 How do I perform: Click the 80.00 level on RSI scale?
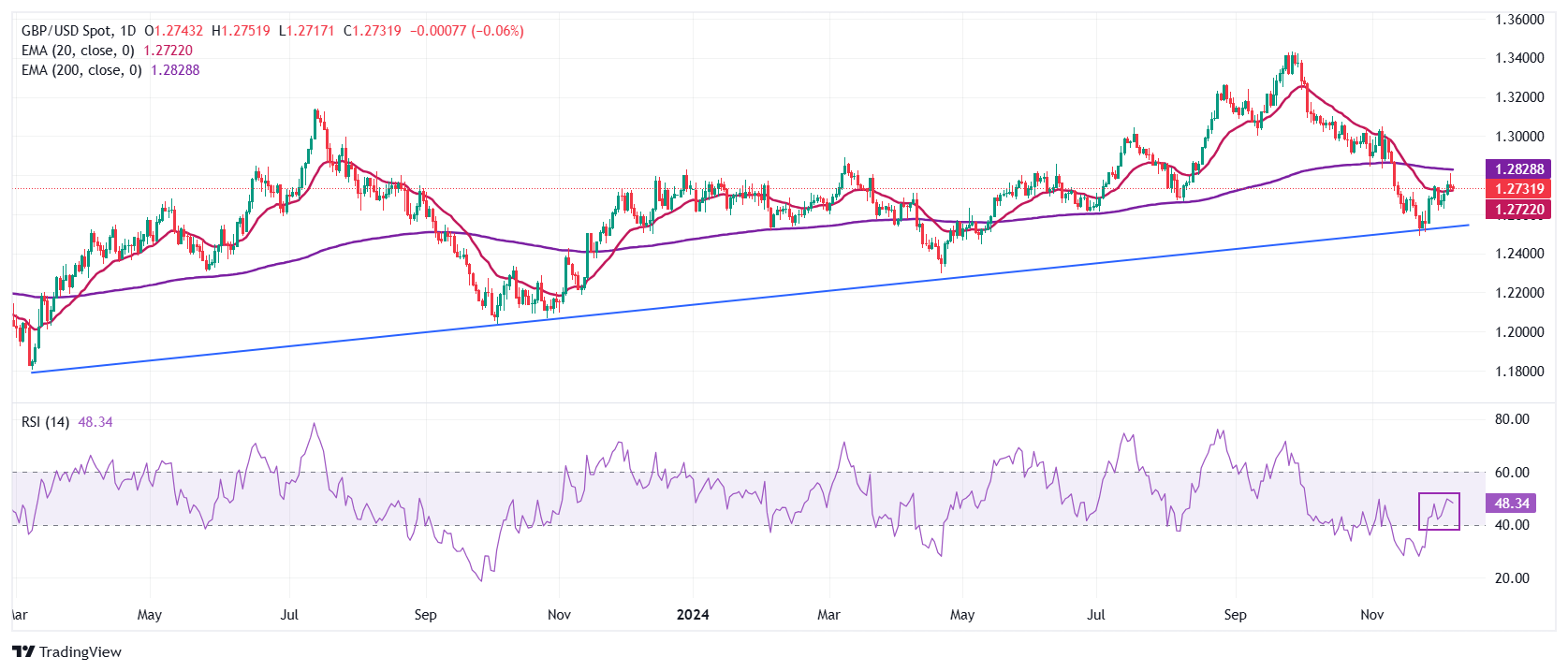coord(1512,419)
